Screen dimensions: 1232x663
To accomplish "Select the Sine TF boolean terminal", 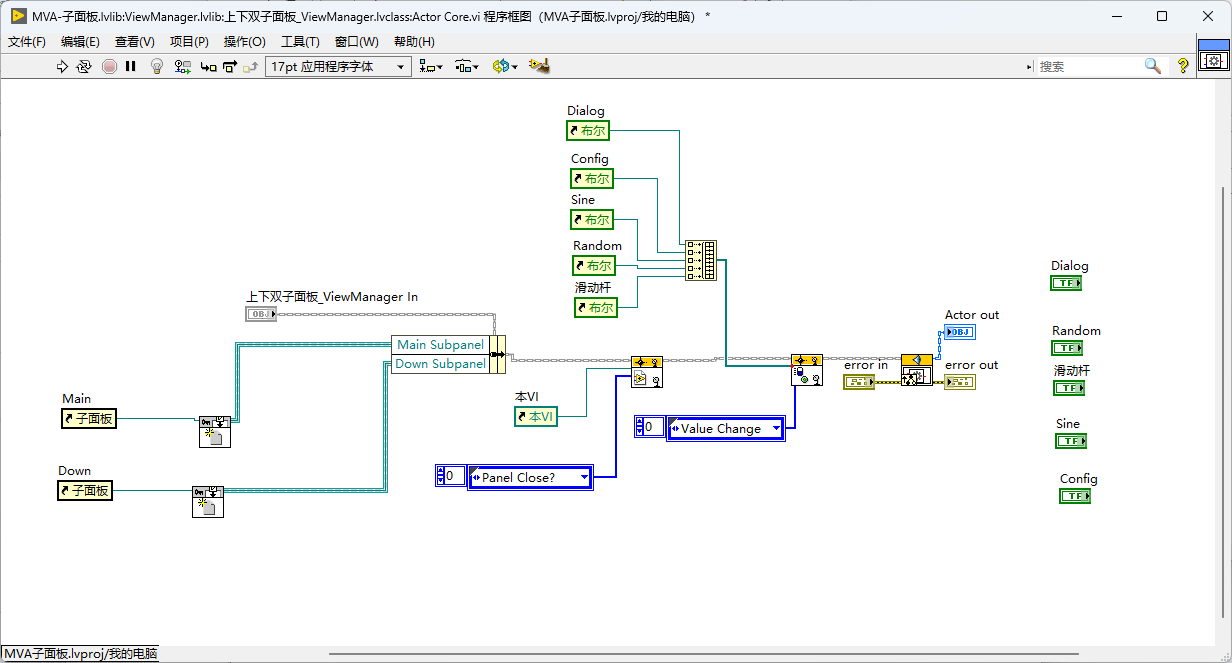I will [x=1071, y=440].
